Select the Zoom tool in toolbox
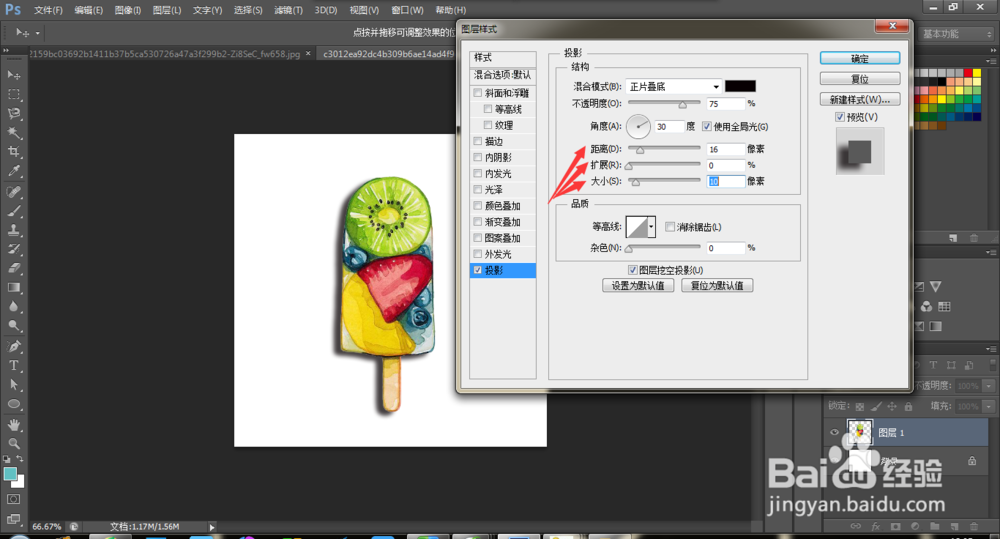Image resolution: width=1000 pixels, height=539 pixels. pos(13,444)
